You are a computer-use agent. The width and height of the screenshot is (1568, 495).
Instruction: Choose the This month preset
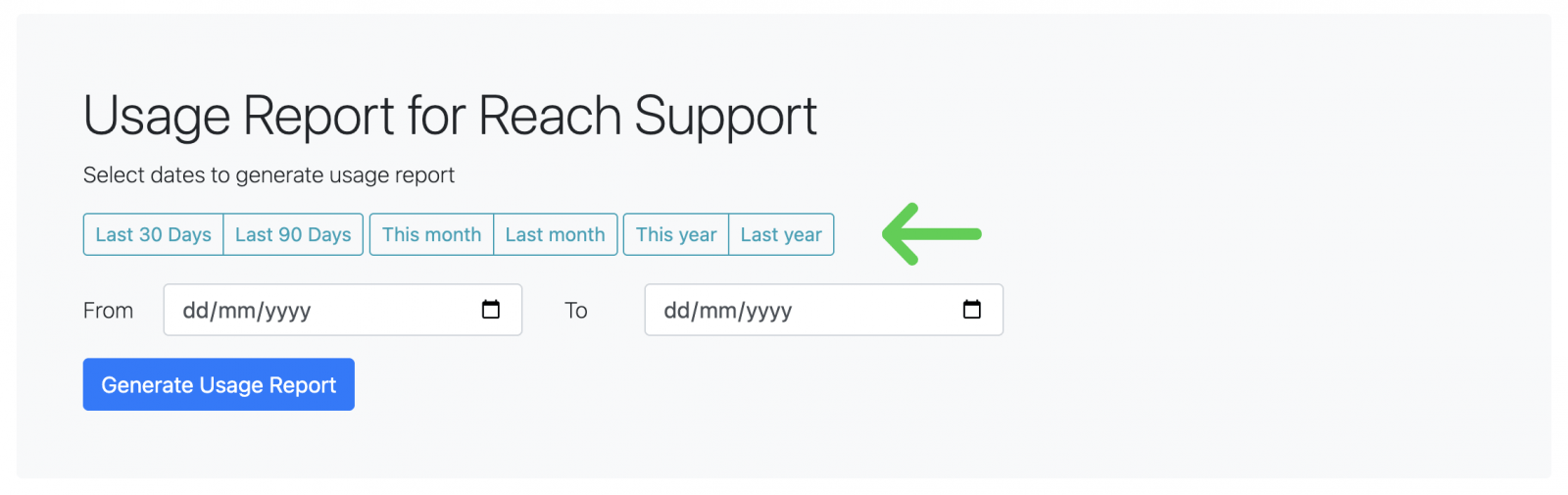[x=431, y=234]
